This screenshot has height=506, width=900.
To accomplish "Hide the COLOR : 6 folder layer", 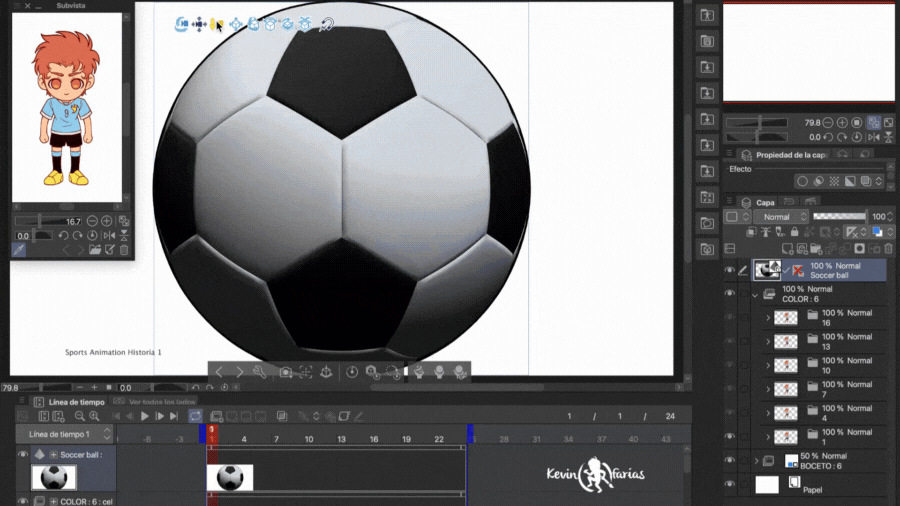I will pos(730,293).
